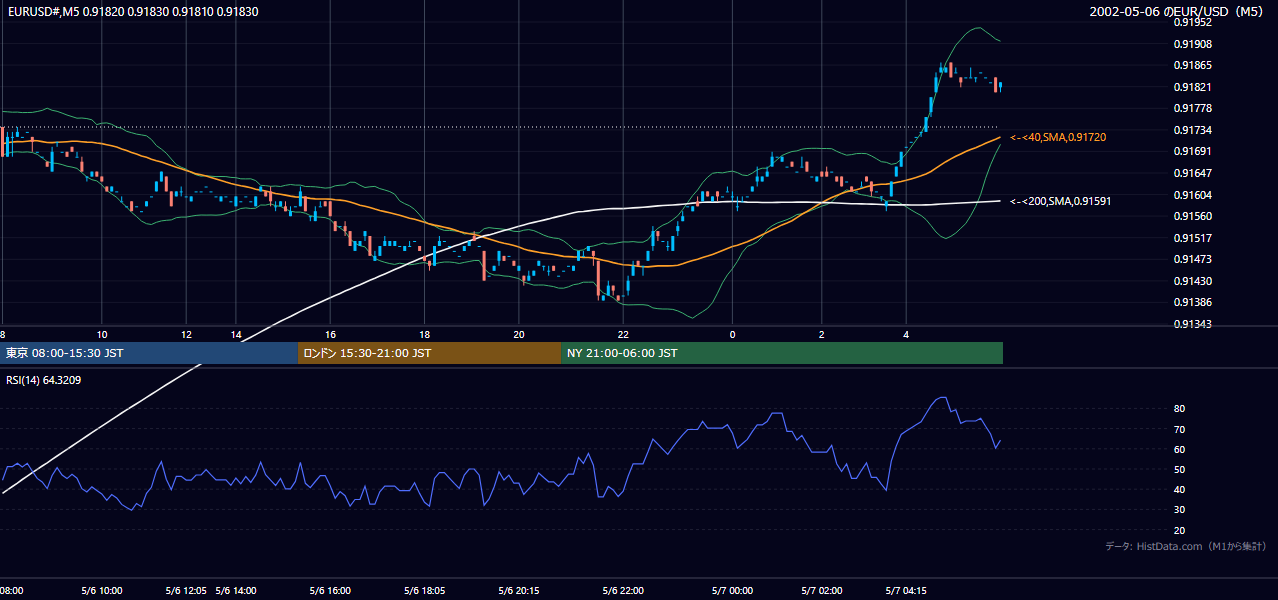This screenshot has width=1278, height=600.
Task: Click the 5/7 00:00 time label
Action: pos(732,591)
